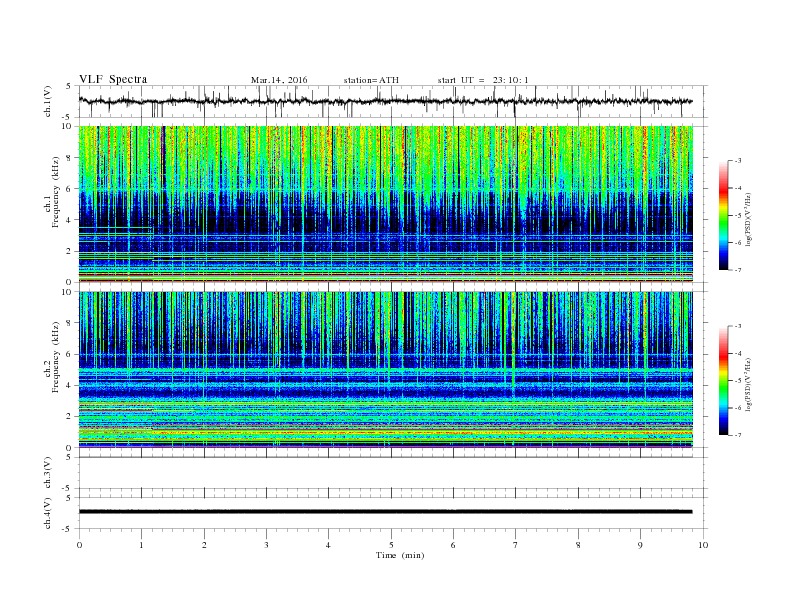Click the "8" tick on the time axis

578,545
